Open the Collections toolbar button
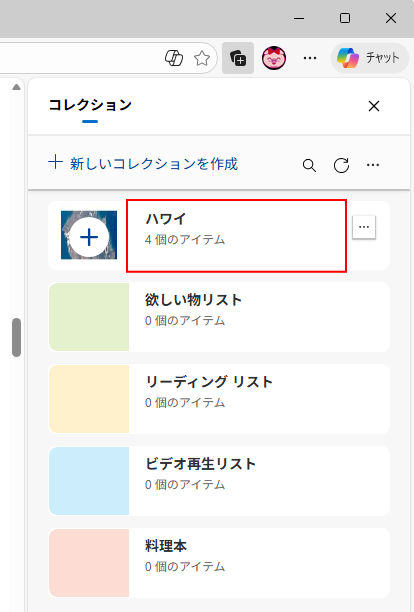414x612 pixels. [x=238, y=58]
